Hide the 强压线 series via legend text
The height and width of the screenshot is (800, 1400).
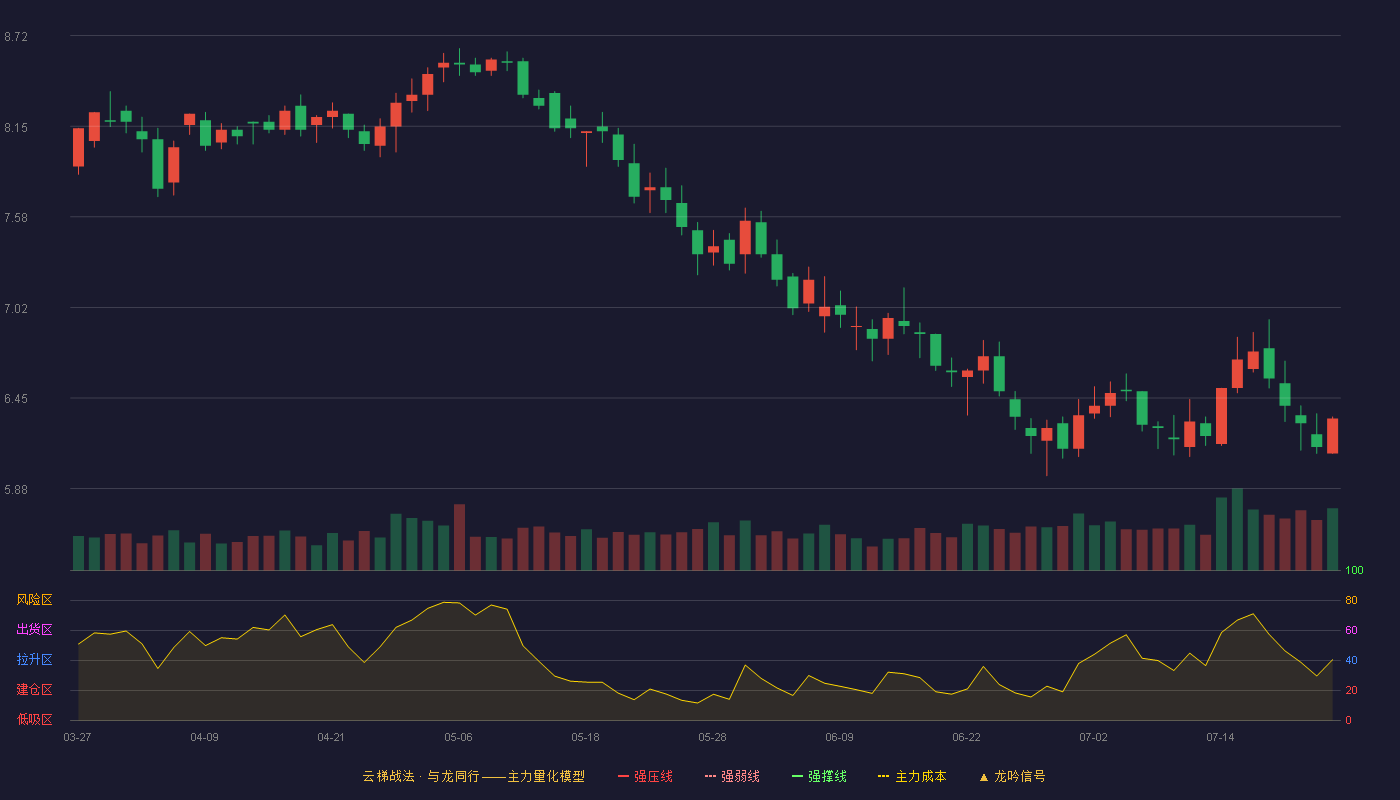tap(653, 776)
